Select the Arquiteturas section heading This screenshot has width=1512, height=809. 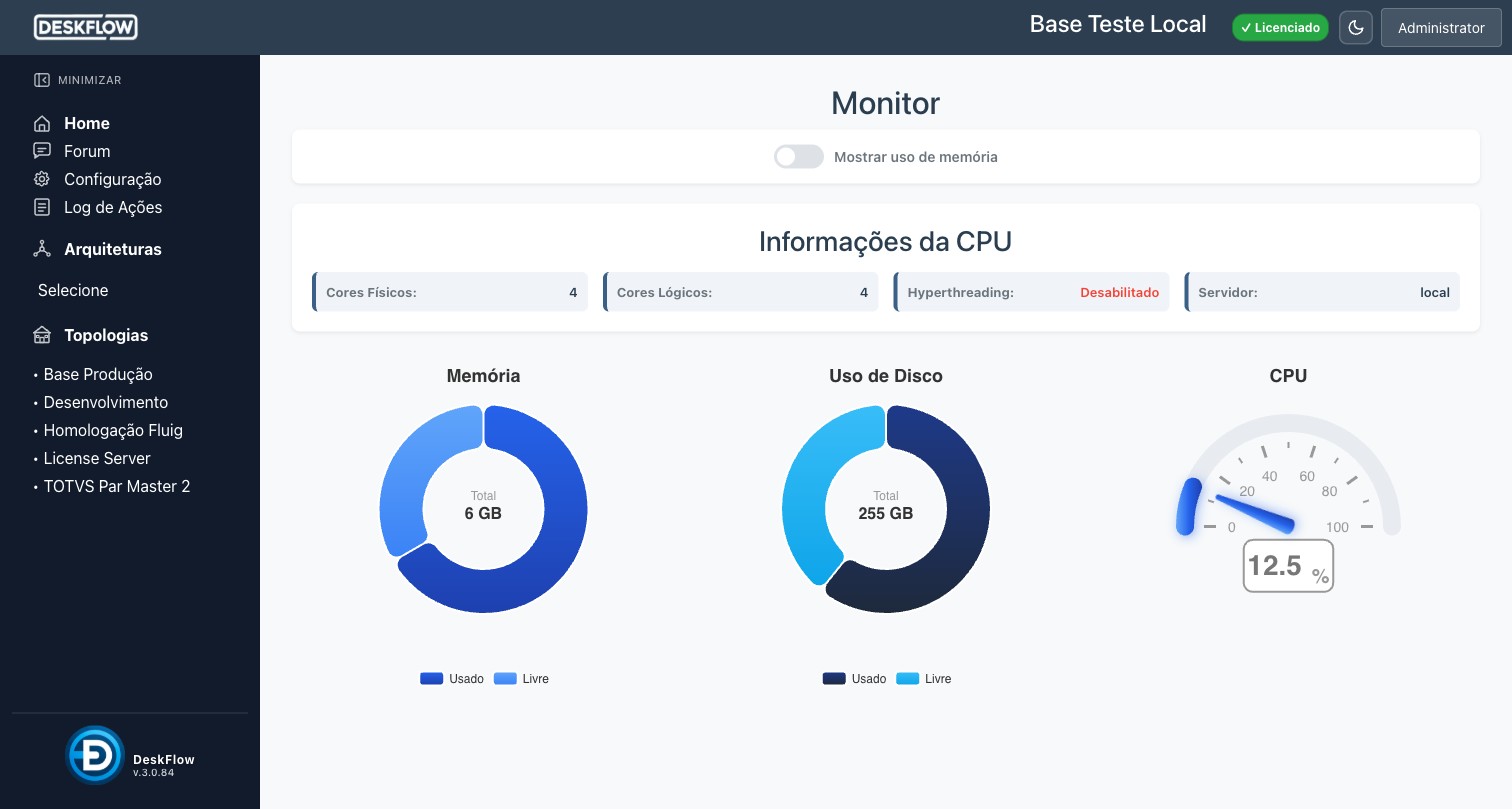click(x=113, y=249)
